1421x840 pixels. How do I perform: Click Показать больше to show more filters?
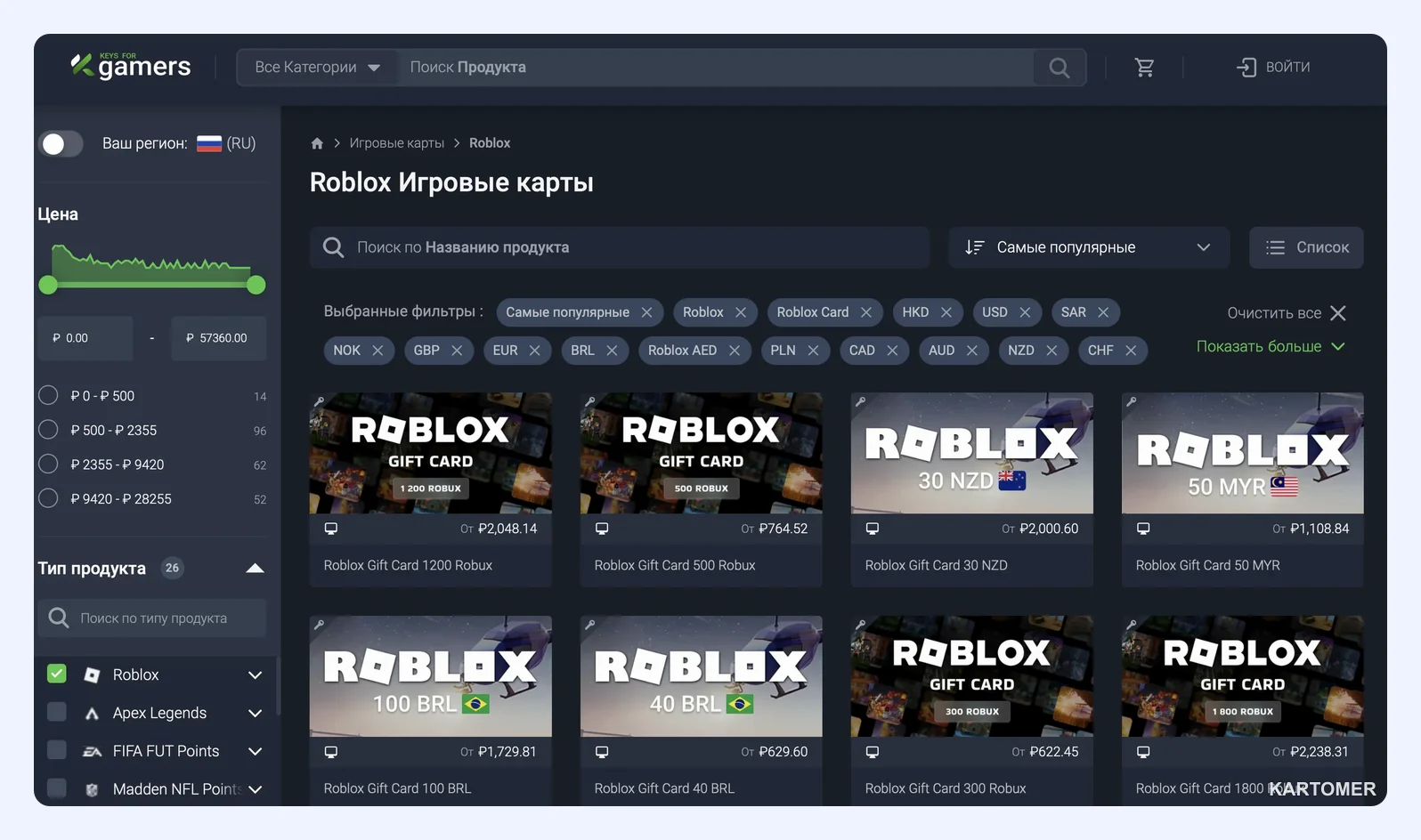(1271, 346)
